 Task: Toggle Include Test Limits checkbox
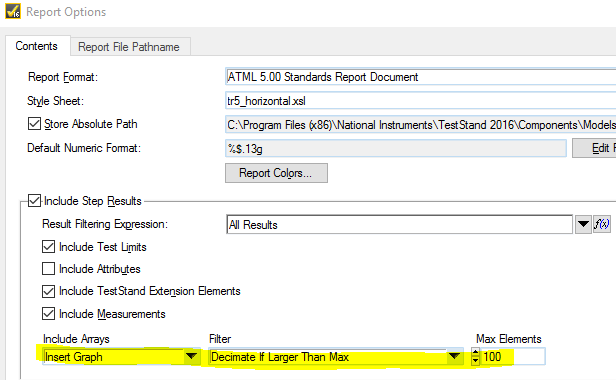(48, 247)
